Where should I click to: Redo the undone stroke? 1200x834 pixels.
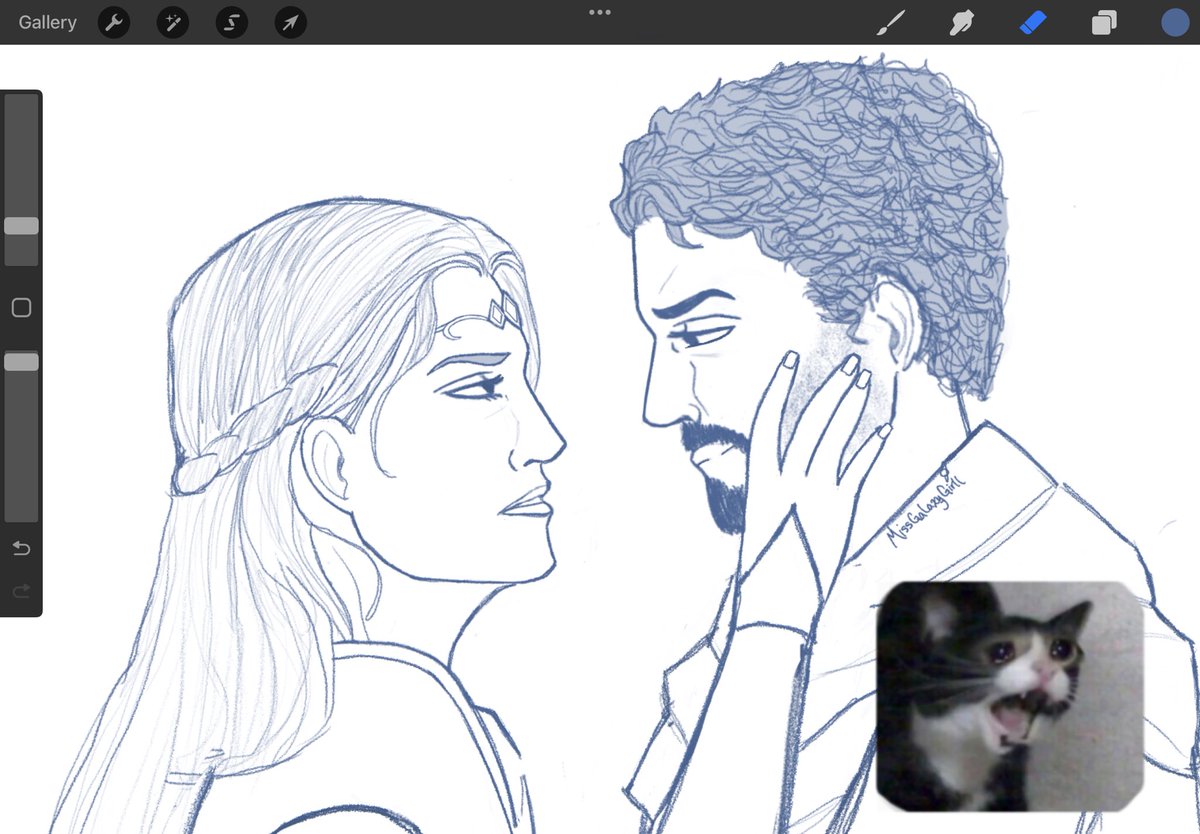21,591
